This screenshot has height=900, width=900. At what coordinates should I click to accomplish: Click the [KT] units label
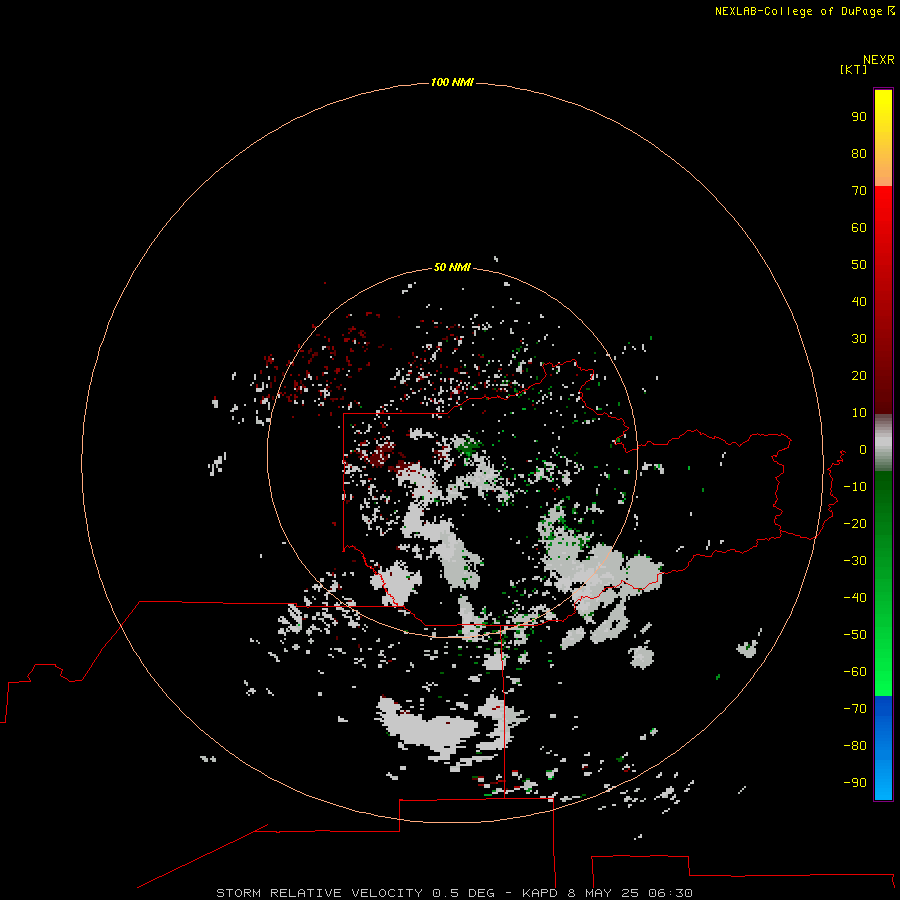(853, 69)
